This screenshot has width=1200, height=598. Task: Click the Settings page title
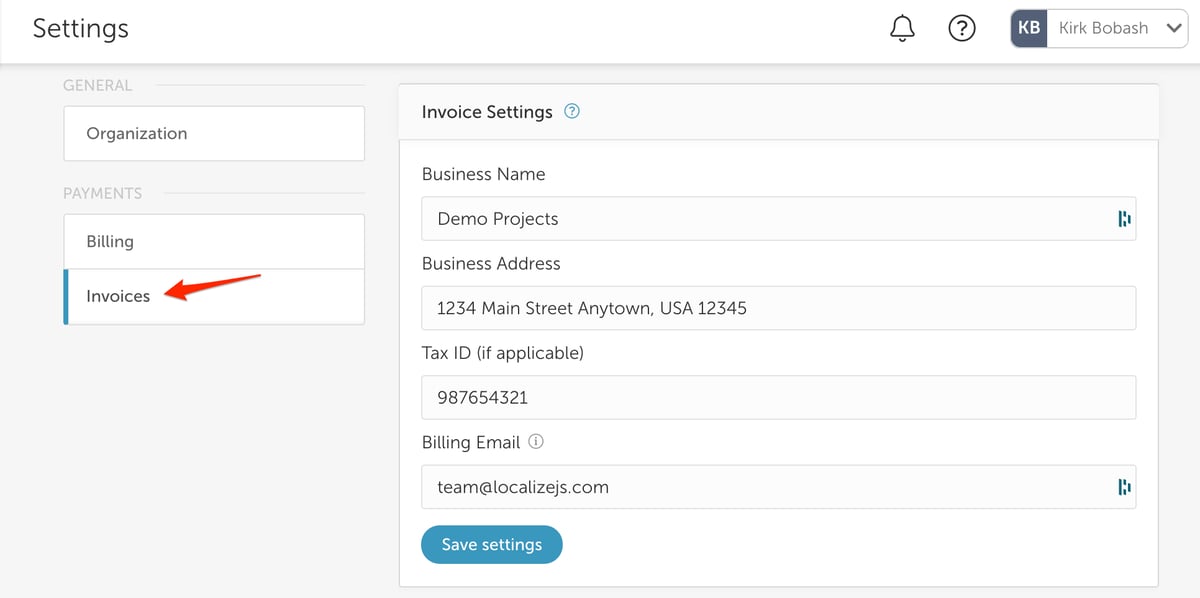coord(81,29)
